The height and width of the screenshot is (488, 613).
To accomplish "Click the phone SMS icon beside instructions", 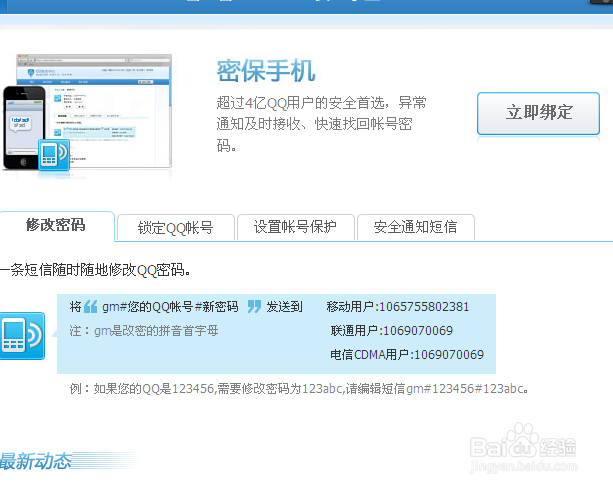I will point(22,336).
